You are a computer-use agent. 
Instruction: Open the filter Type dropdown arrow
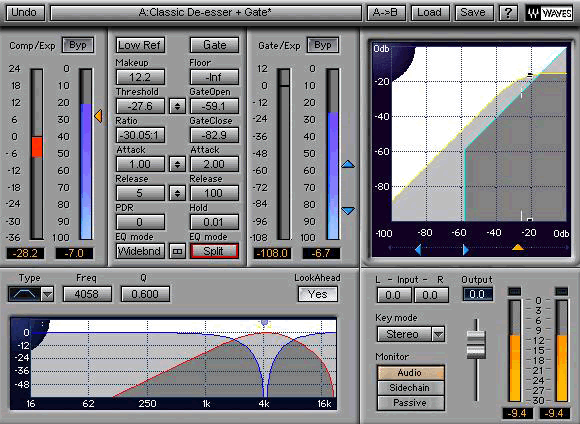[x=47, y=295]
